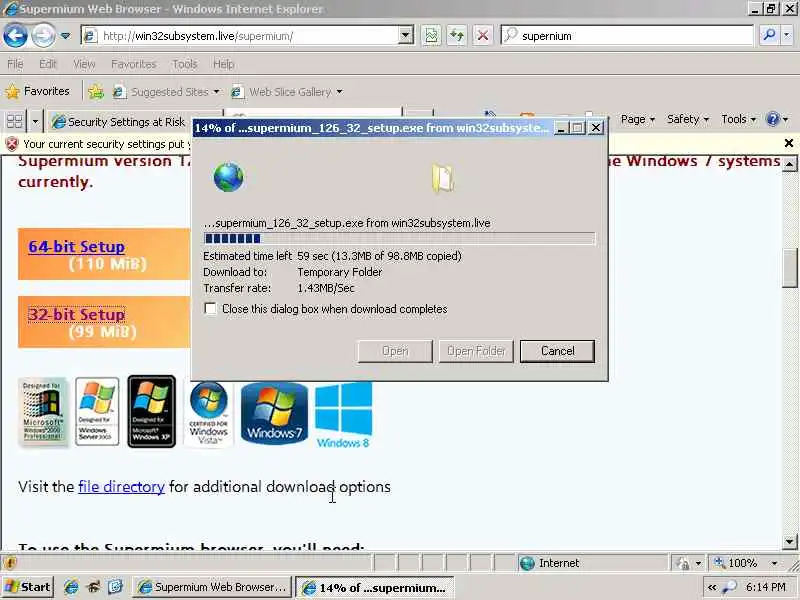
Task: Open the Help menu
Action: click(223, 64)
